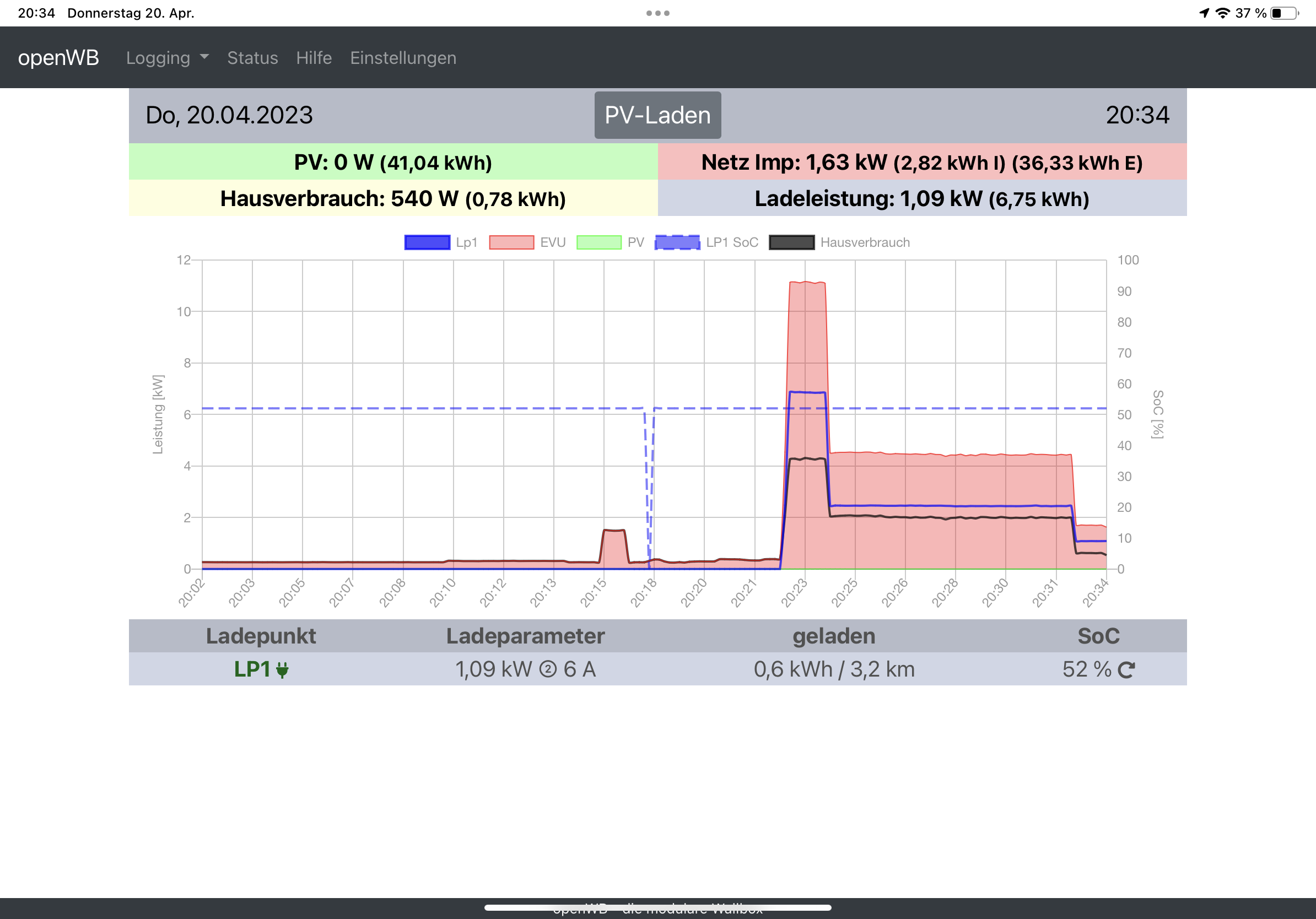The image size is (1316, 919).
Task: Tap the location arrow icon
Action: pyautogui.click(x=1204, y=13)
